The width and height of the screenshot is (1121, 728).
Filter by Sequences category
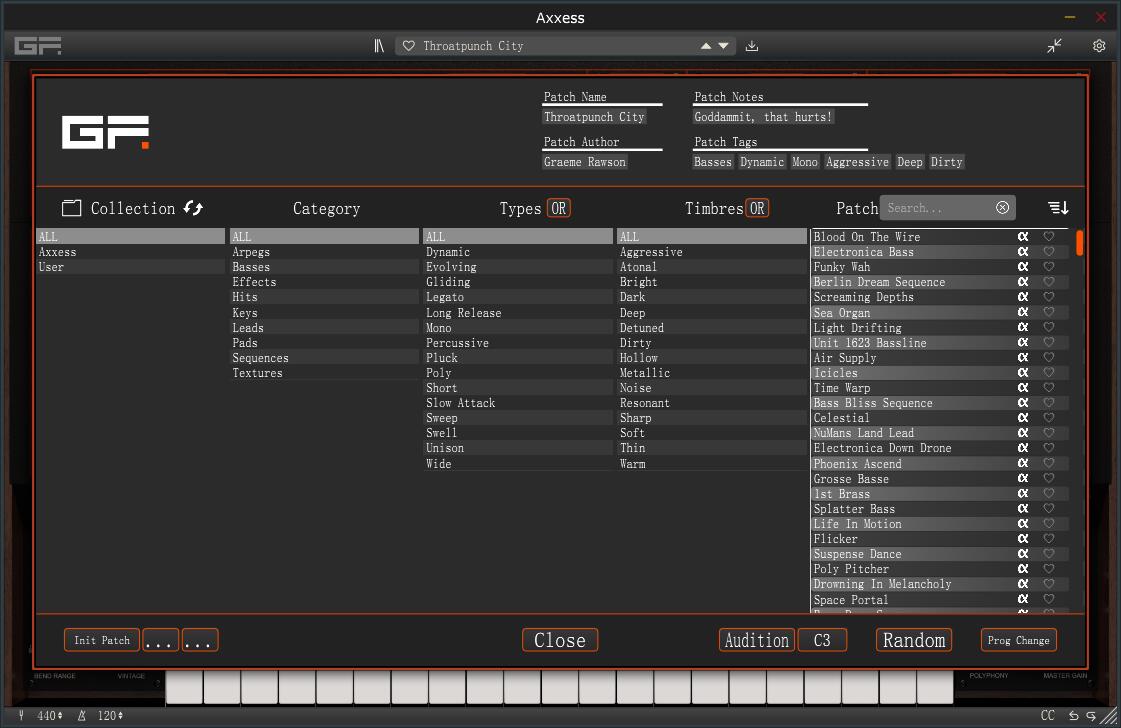[324, 358]
